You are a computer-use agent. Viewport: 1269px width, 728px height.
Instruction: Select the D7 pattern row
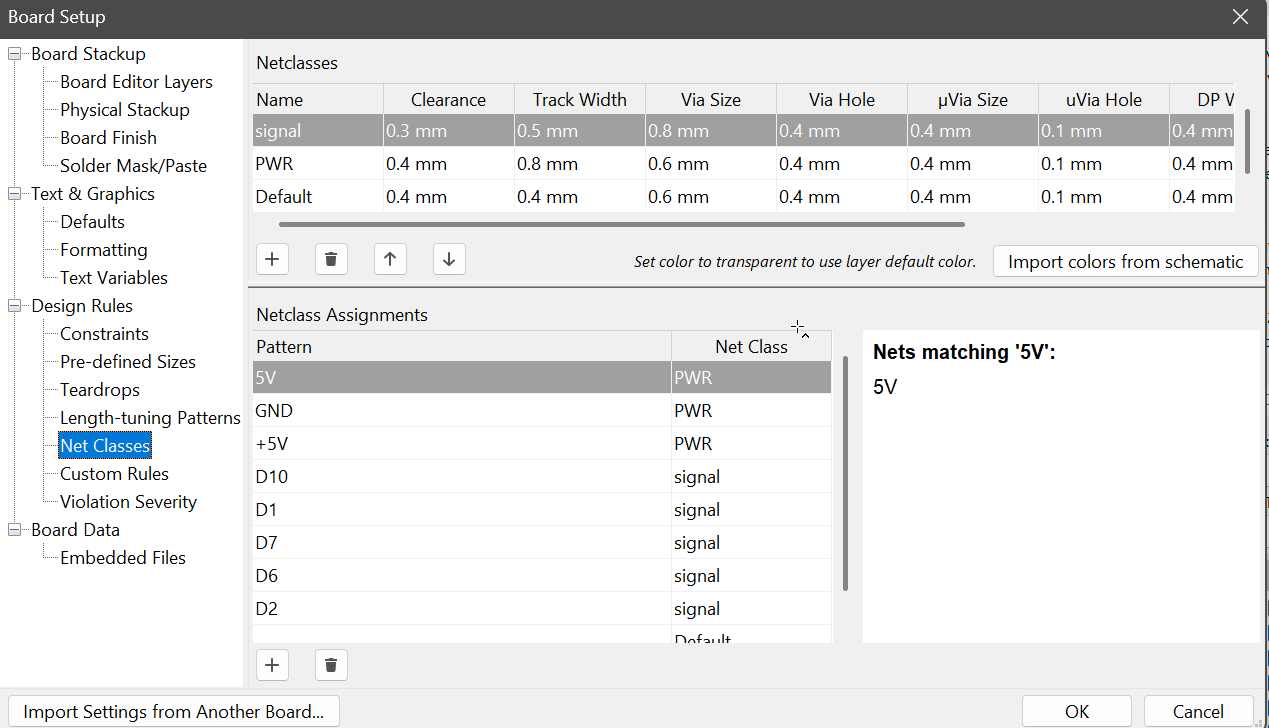[541, 543]
